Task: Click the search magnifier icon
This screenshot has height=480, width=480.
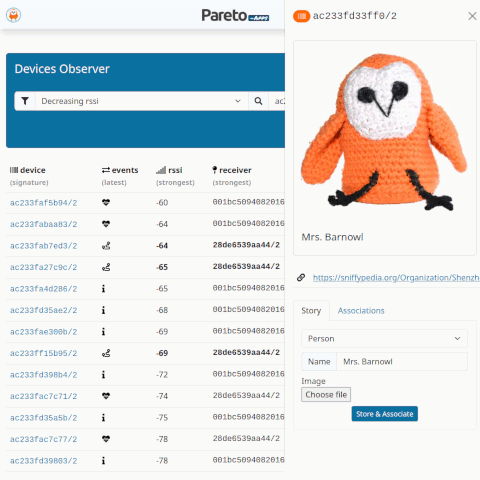Action: [x=258, y=101]
